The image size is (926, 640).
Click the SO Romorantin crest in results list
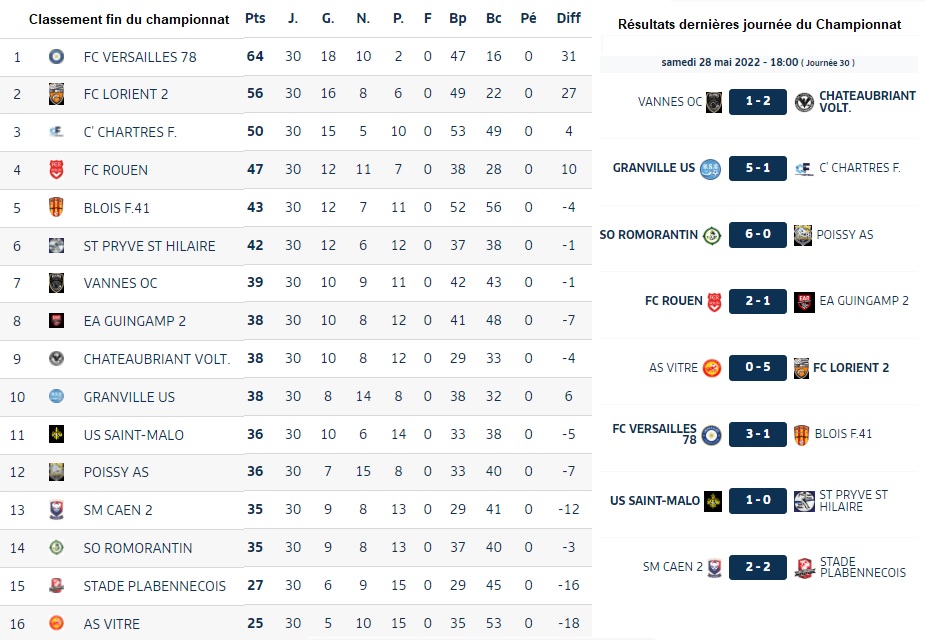click(711, 235)
